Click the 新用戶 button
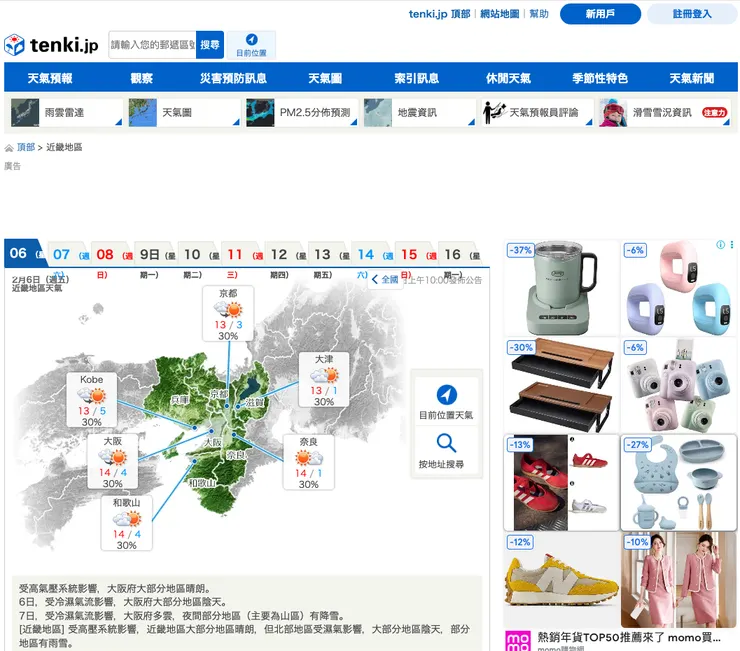This screenshot has width=740, height=651. point(600,14)
